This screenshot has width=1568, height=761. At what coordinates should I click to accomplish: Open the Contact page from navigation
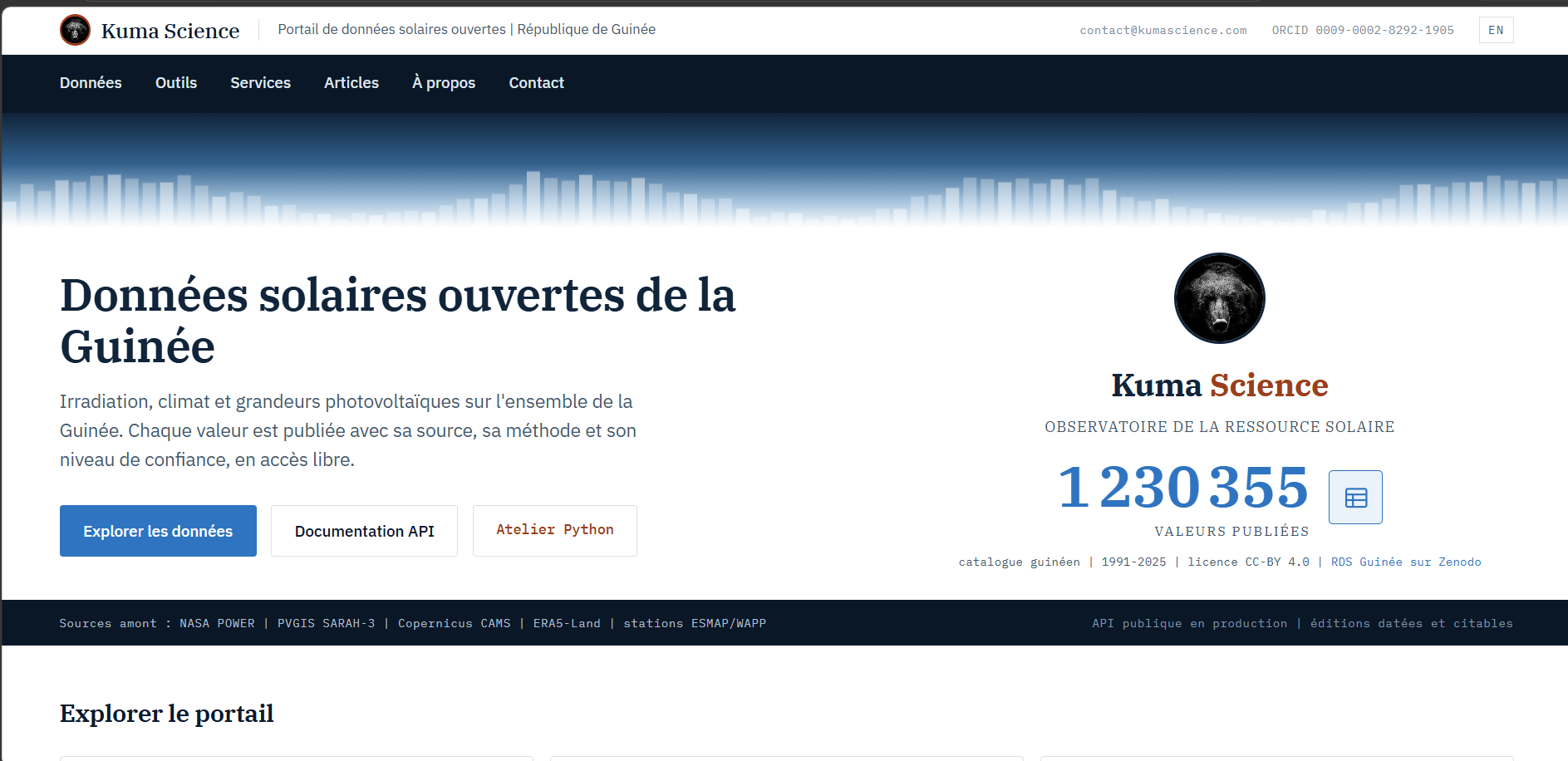point(536,83)
